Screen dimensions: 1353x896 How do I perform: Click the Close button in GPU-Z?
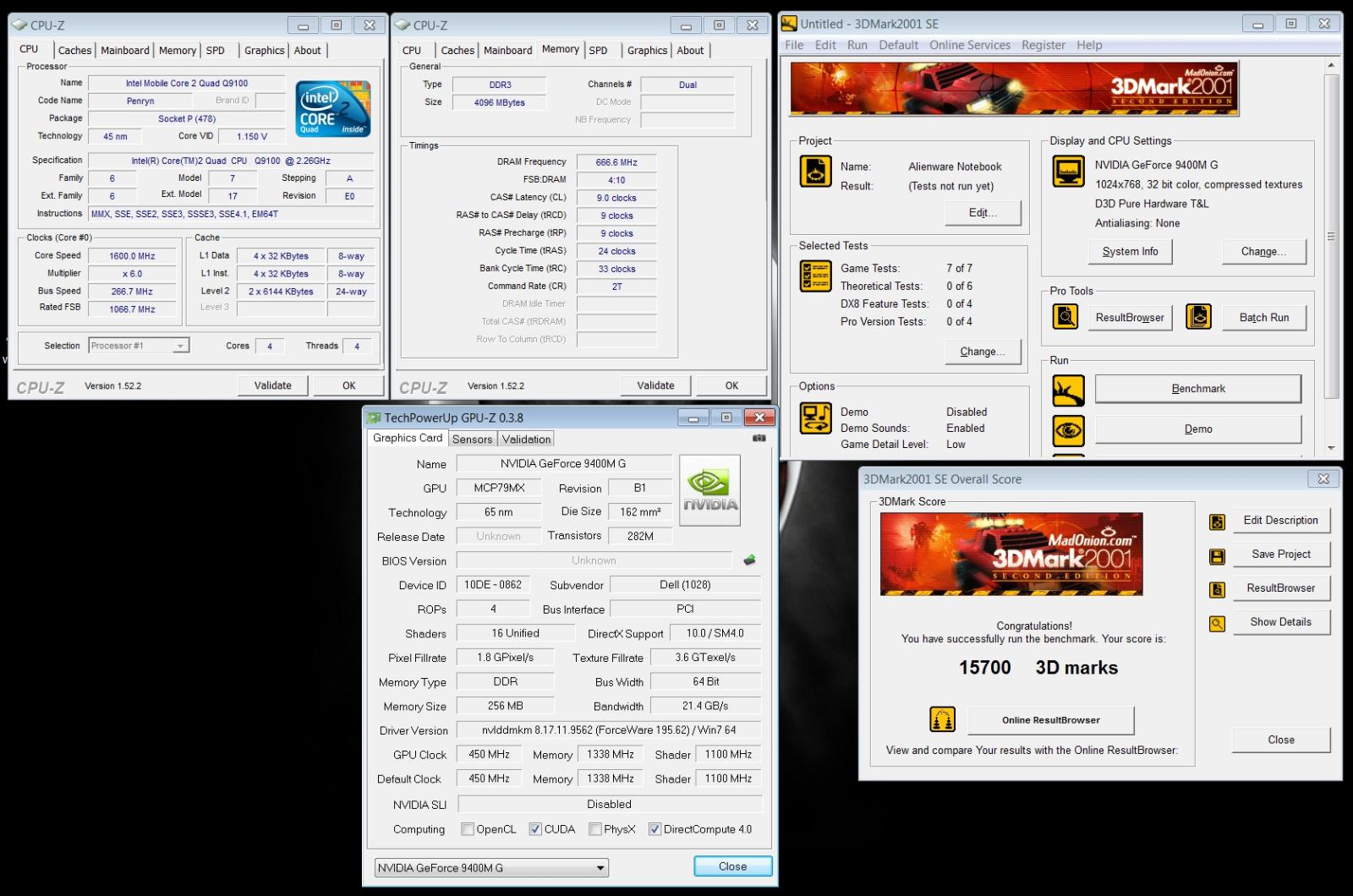[x=732, y=866]
